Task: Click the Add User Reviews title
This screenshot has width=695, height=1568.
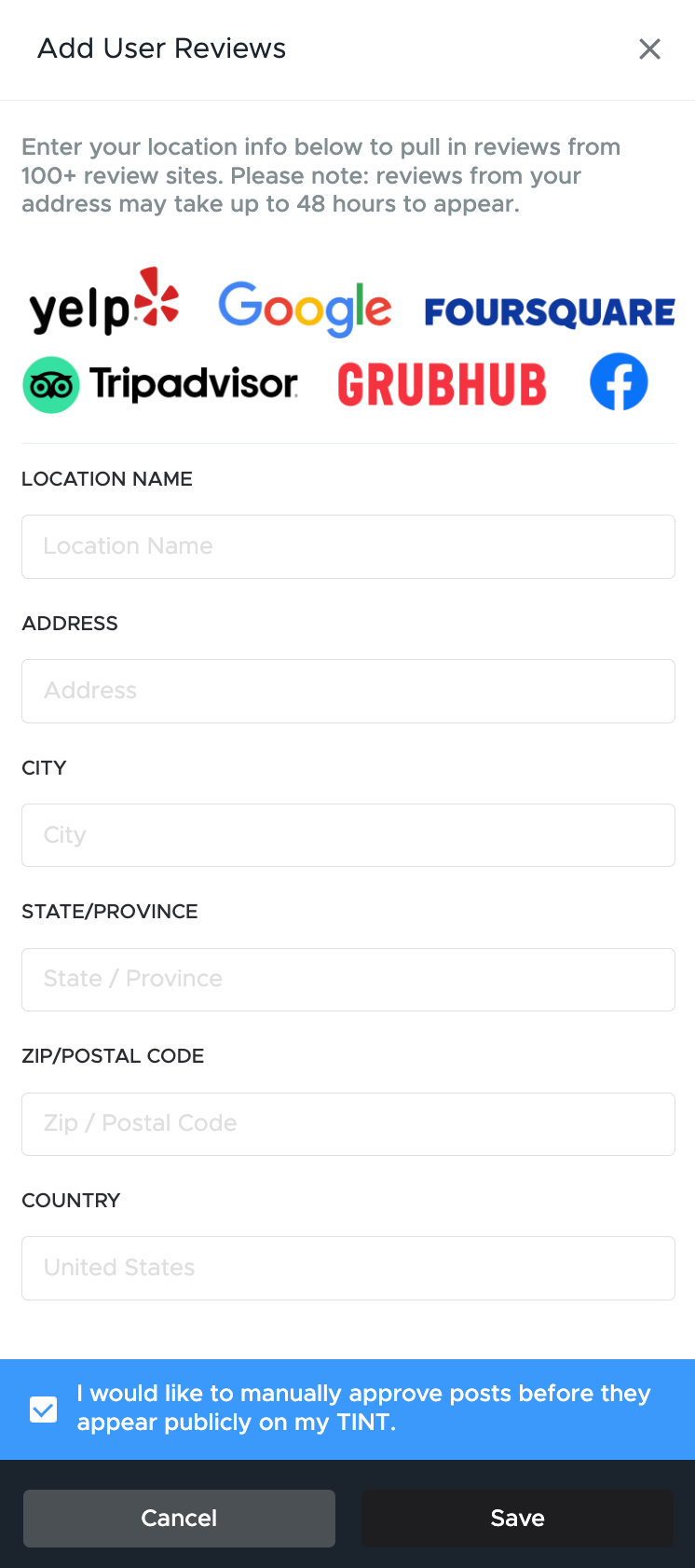Action: click(x=161, y=48)
